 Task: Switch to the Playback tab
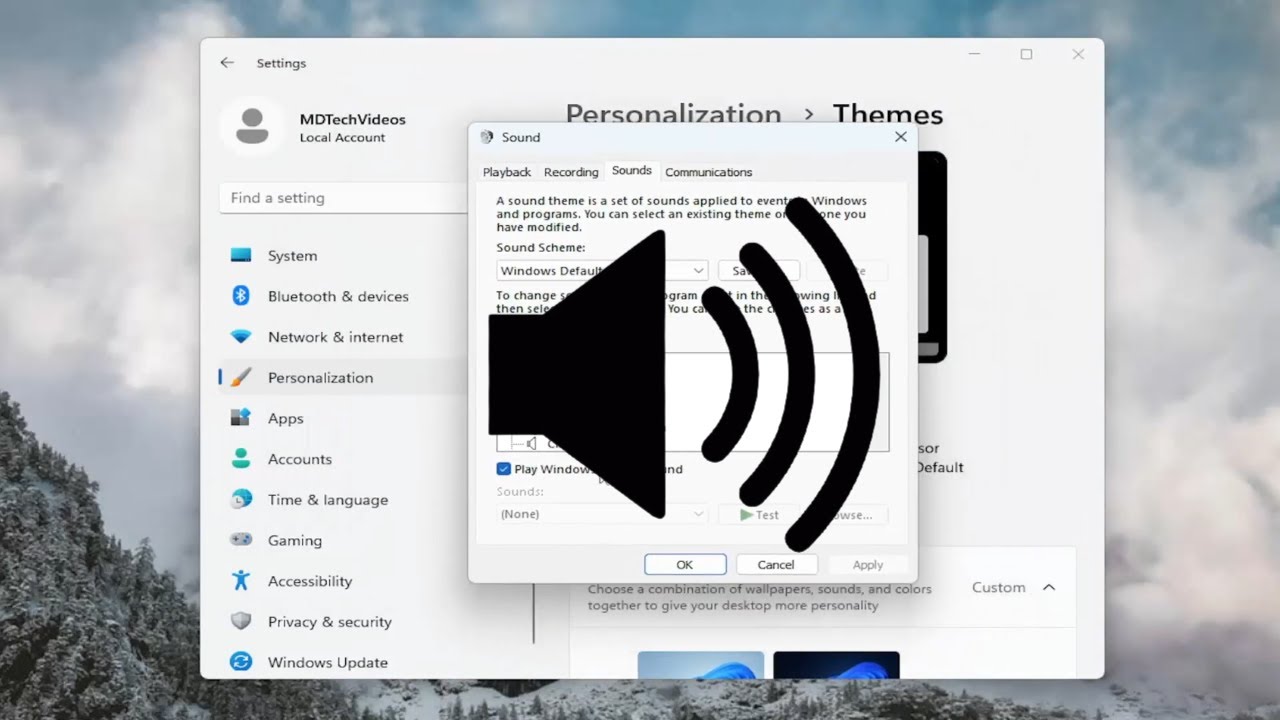(x=507, y=172)
